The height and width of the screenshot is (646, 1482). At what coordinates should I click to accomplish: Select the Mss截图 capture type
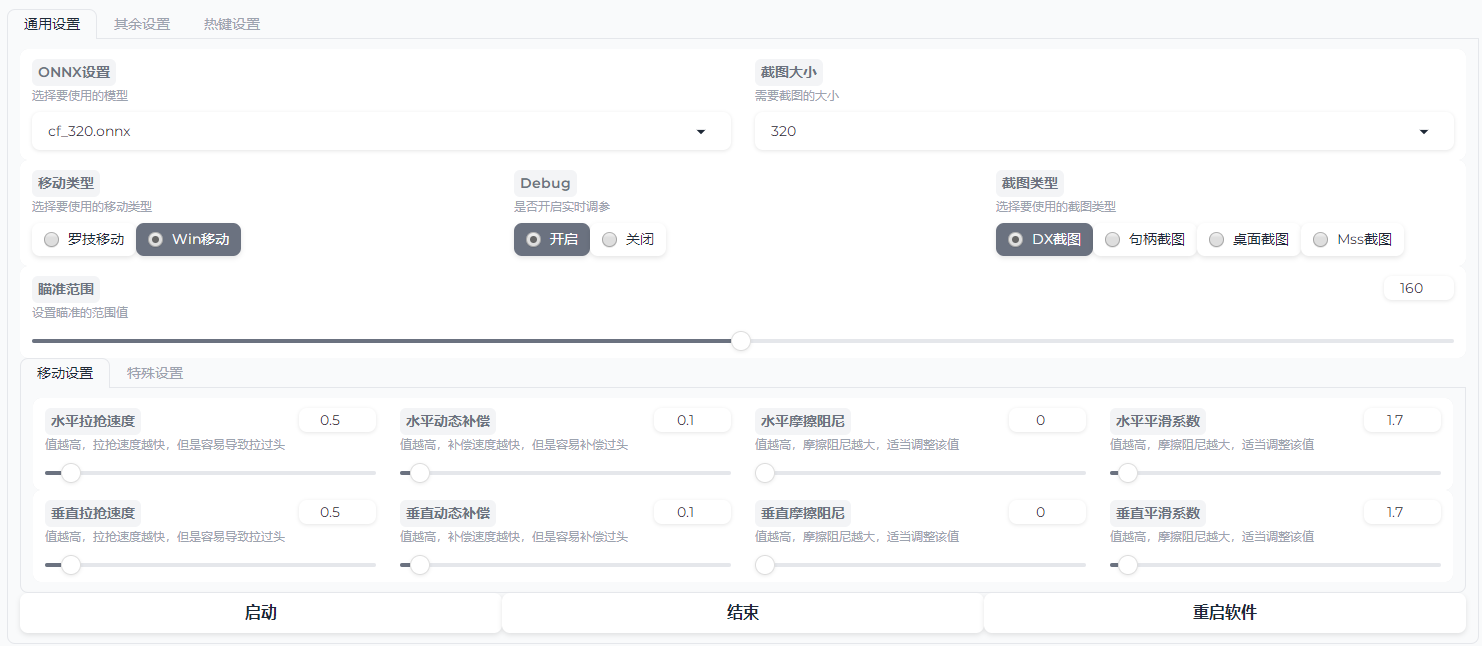(x=1352, y=239)
